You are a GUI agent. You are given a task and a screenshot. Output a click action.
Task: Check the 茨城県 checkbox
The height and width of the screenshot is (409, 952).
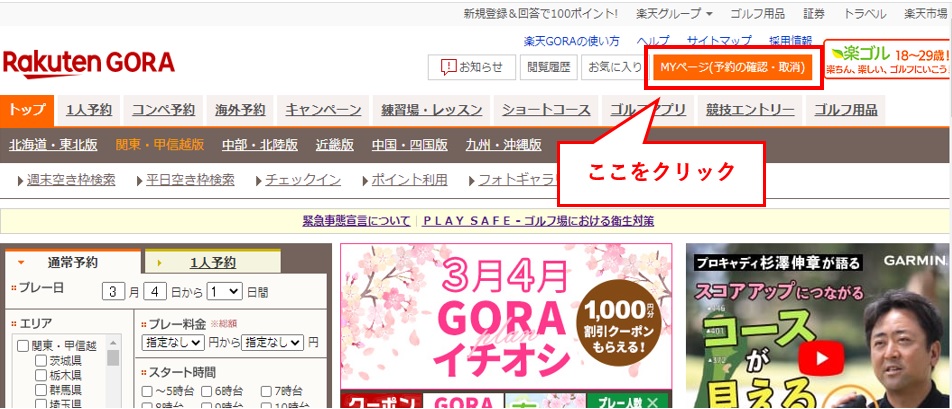[x=41, y=361]
